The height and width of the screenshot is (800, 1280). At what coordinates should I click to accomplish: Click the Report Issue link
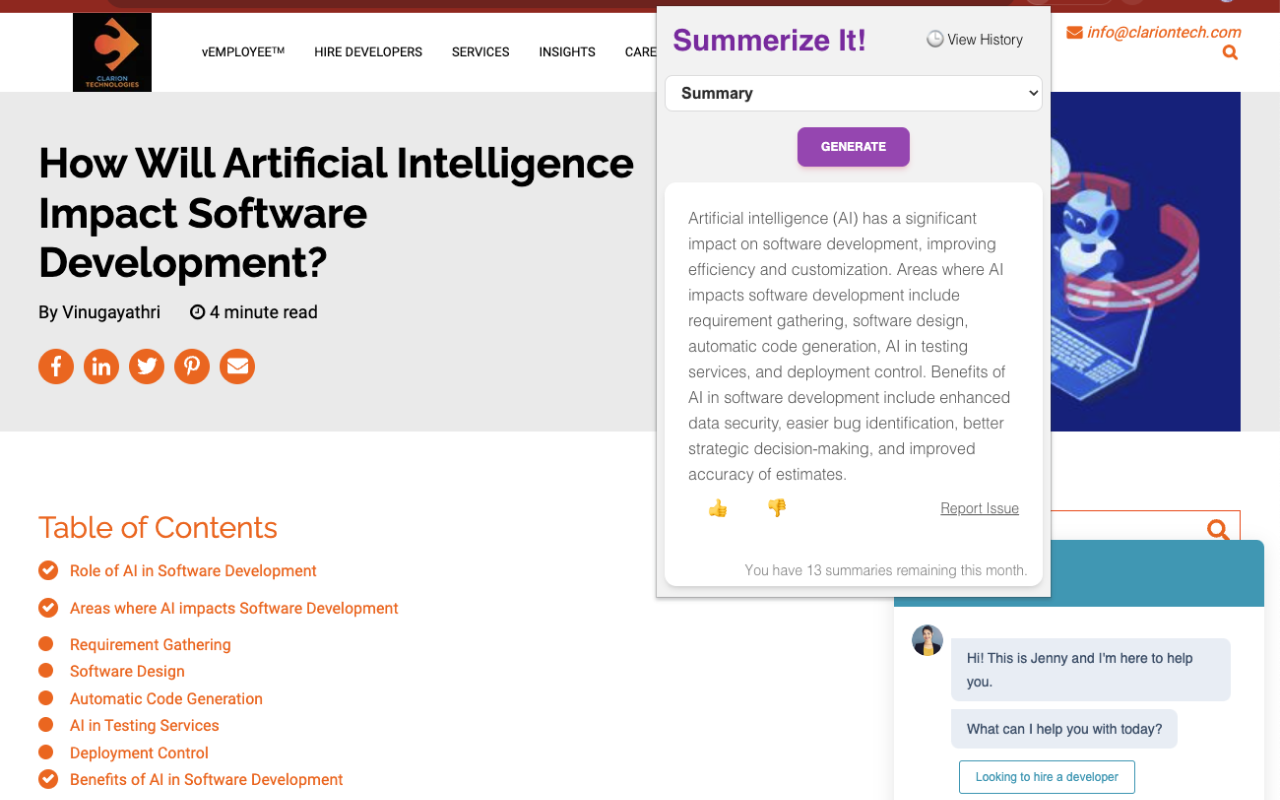pos(979,508)
